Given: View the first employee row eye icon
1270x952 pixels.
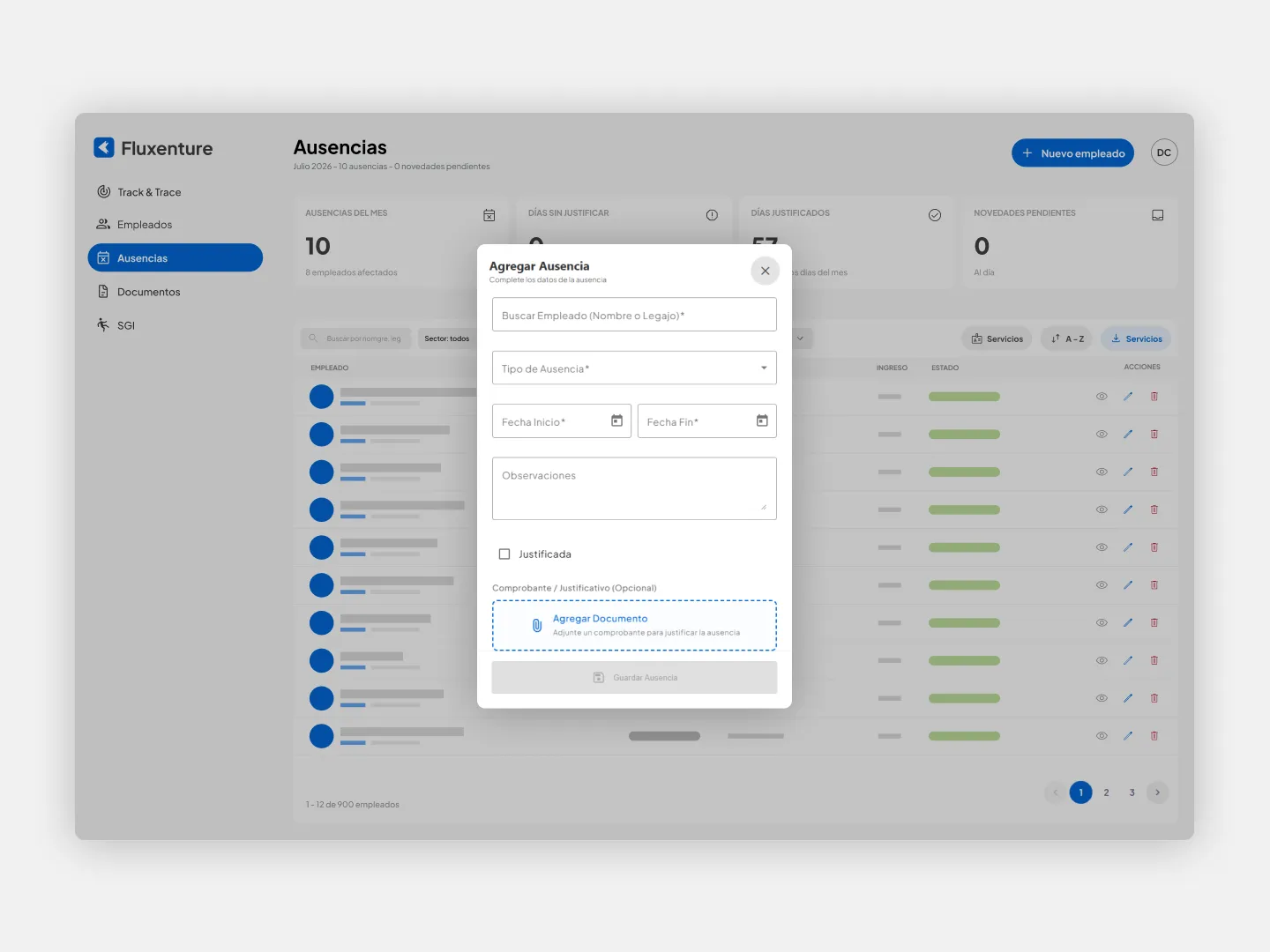Looking at the screenshot, I should [x=1102, y=397].
